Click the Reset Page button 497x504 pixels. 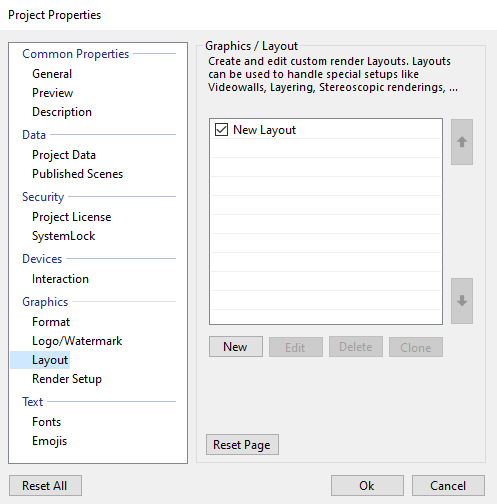[242, 445]
